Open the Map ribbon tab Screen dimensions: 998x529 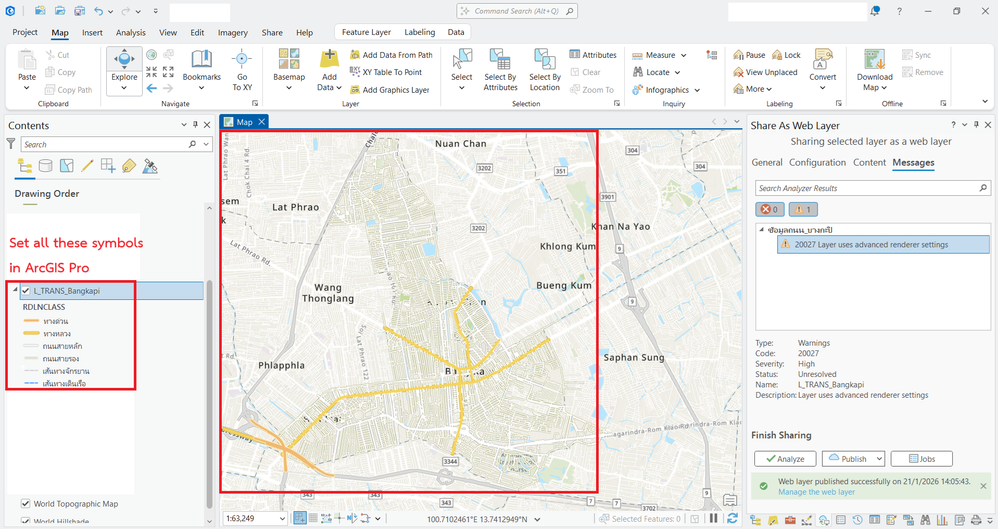[60, 32]
